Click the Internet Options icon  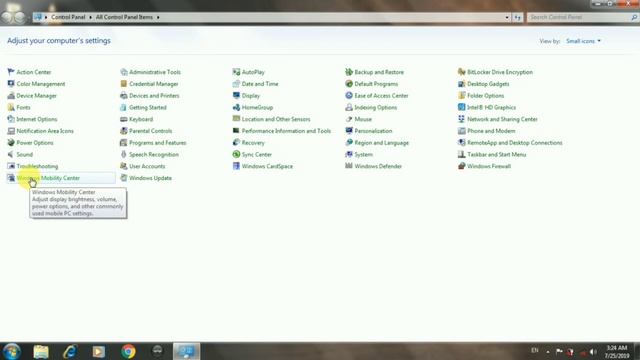point(11,119)
